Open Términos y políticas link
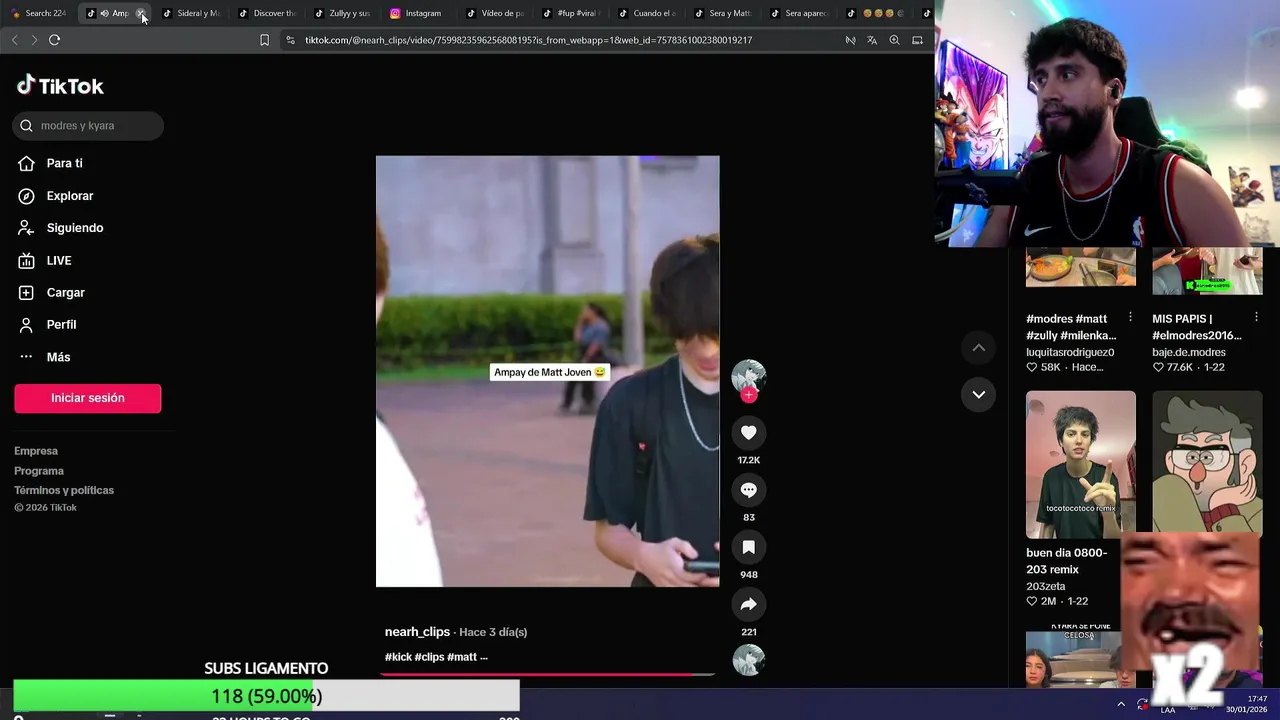Screen dimensions: 1280x720 (x=64, y=490)
